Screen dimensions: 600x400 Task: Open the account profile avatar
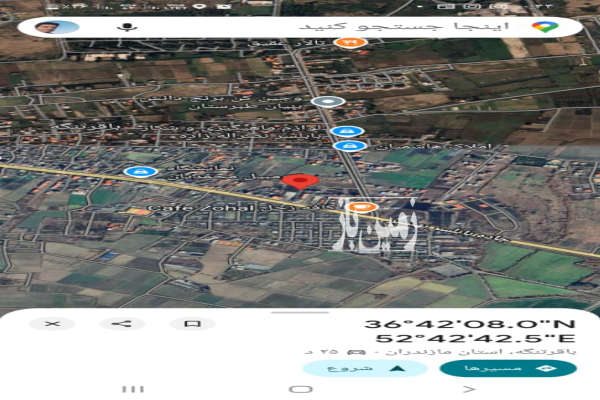pos(57,26)
